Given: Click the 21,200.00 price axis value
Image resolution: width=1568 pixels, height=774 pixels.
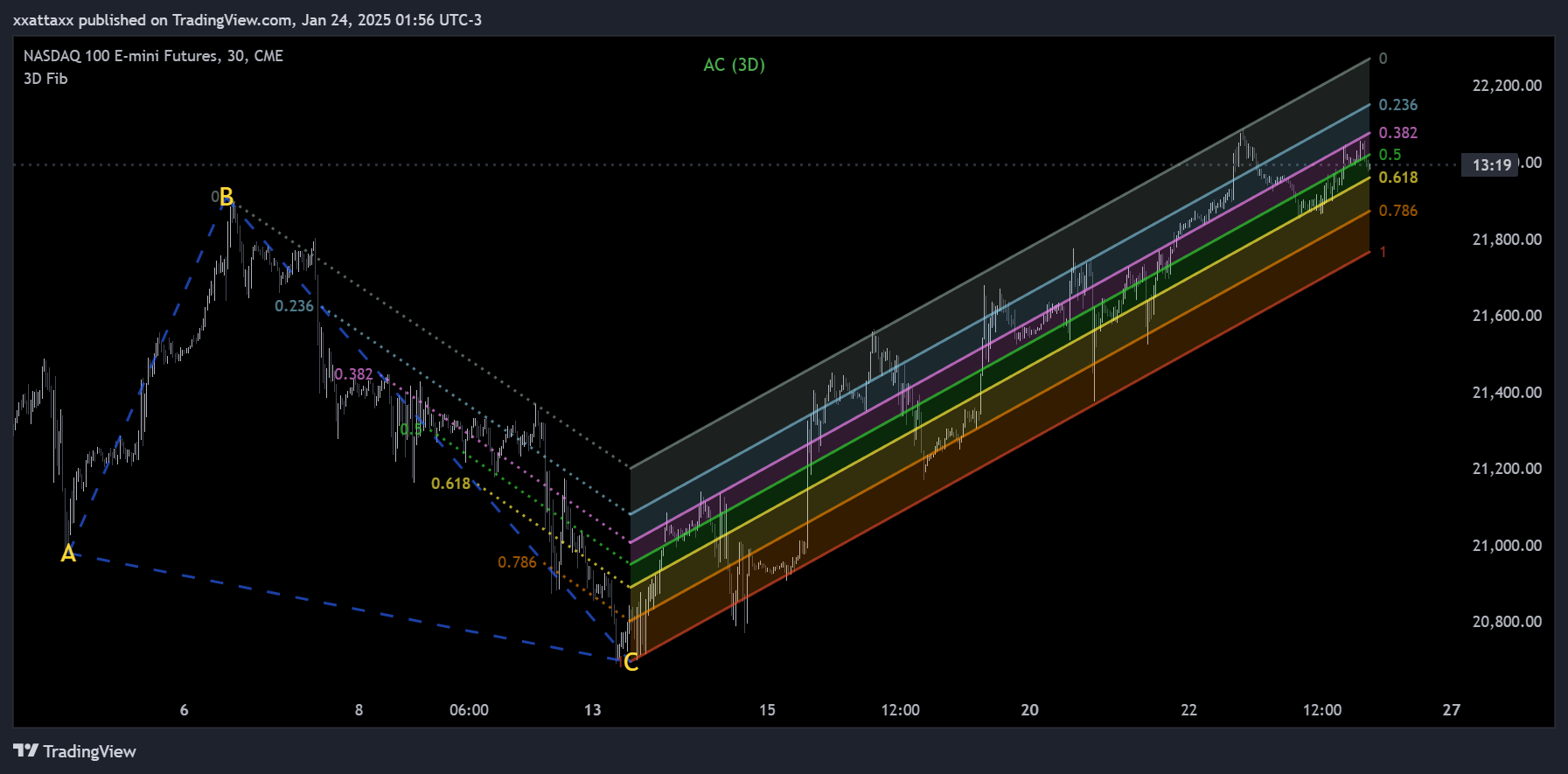Looking at the screenshot, I should [x=1507, y=469].
